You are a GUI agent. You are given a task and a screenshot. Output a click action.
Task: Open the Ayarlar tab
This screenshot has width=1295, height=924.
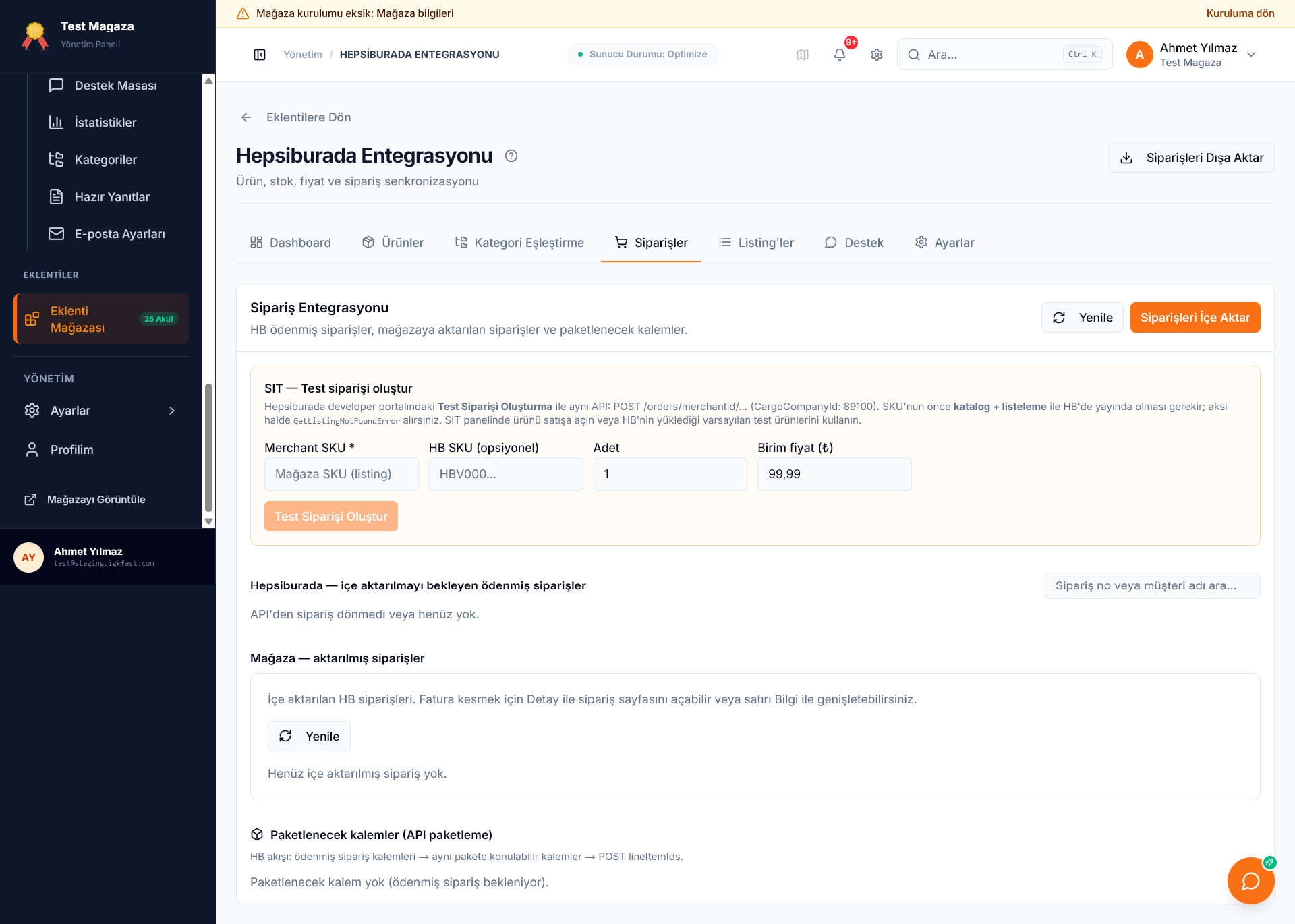944,243
